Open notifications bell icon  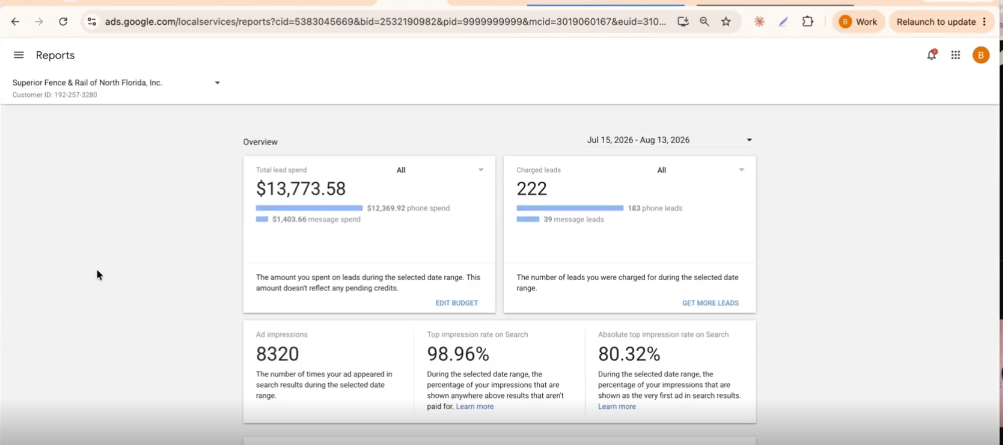[x=931, y=55]
